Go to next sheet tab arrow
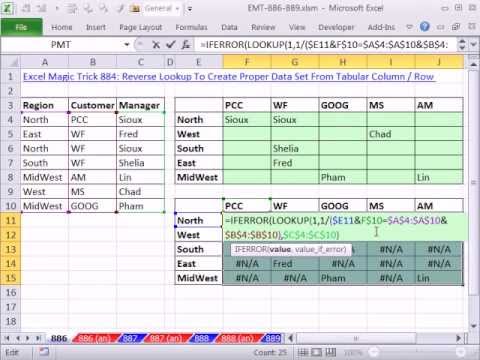 click(x=28, y=338)
